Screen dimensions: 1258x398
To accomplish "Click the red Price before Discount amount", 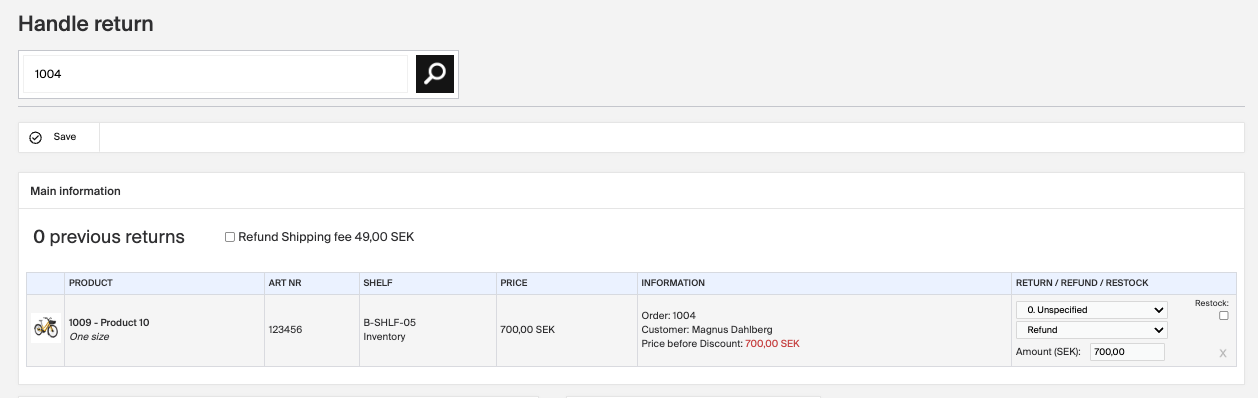I will tap(772, 344).
